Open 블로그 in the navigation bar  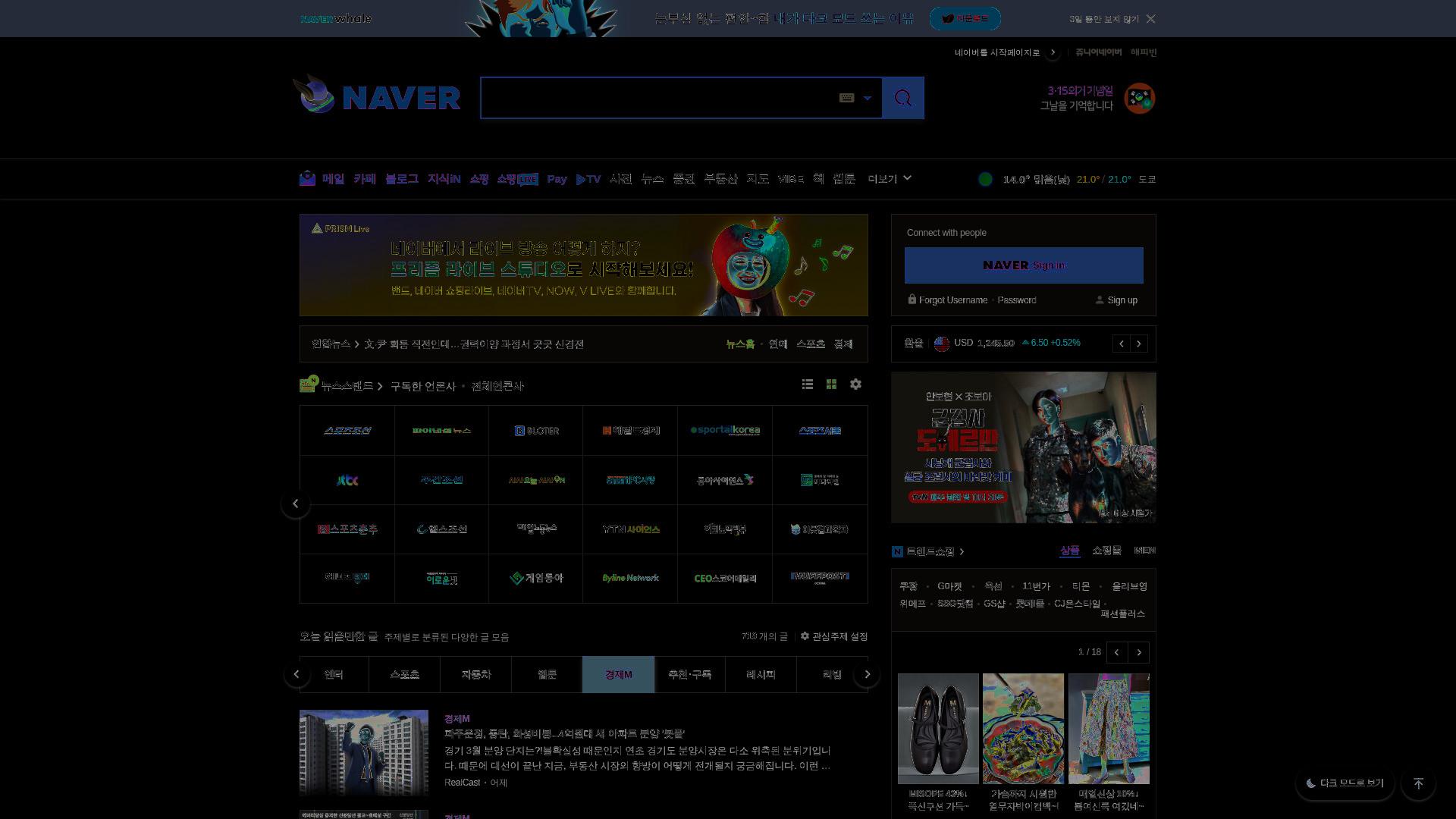pos(402,179)
